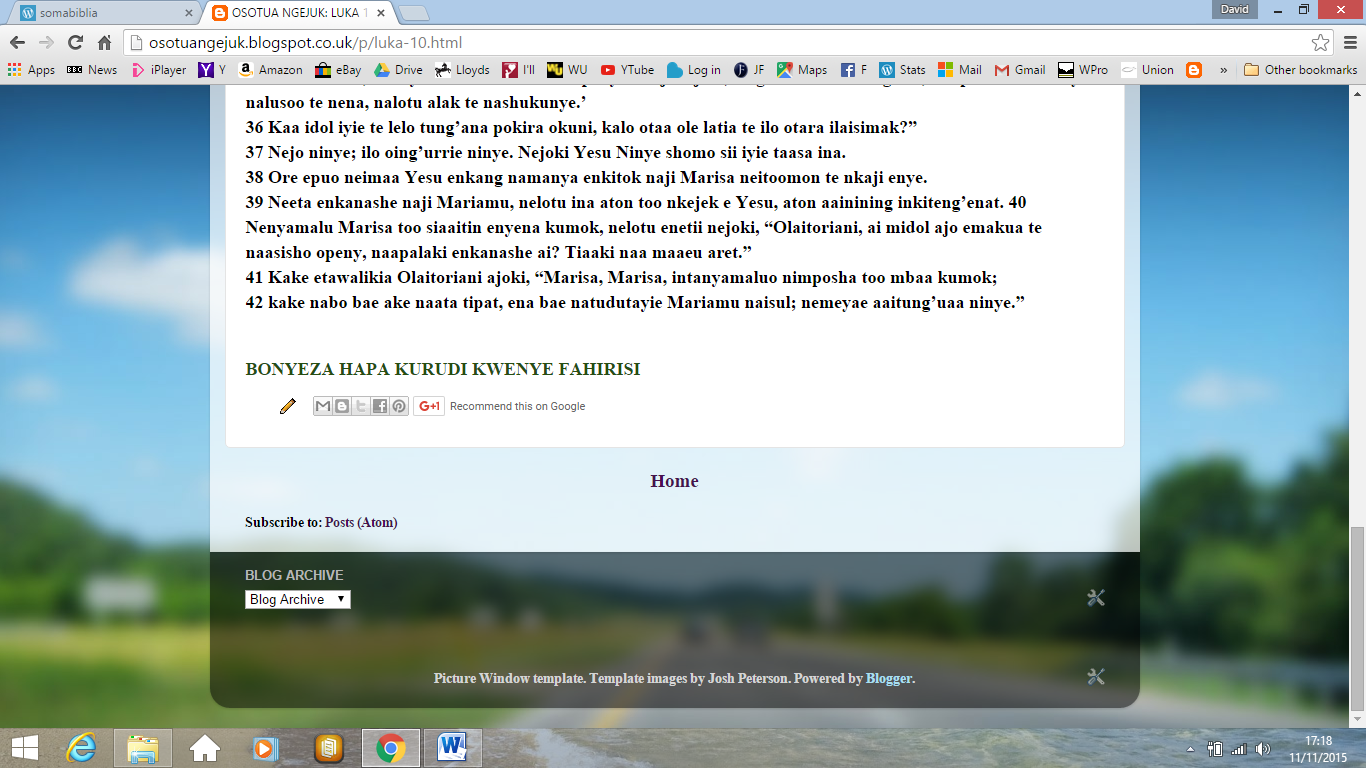Click the Google +1 button

coord(429,406)
